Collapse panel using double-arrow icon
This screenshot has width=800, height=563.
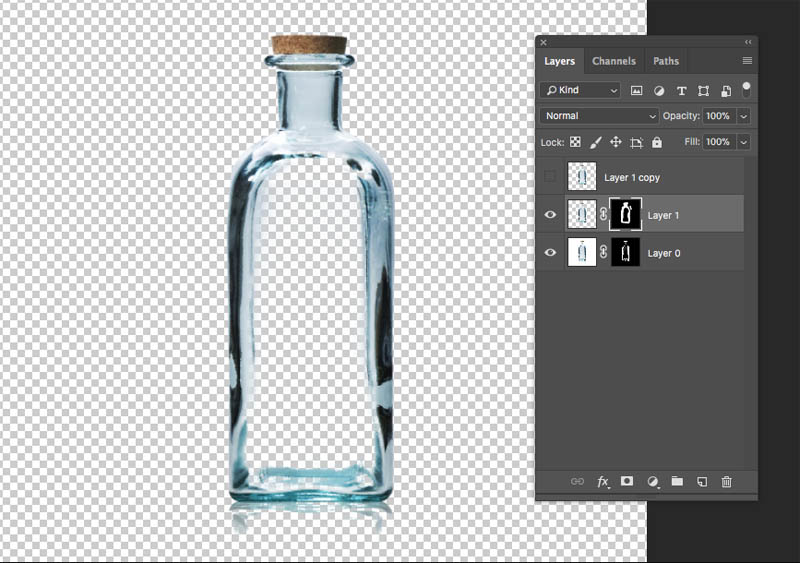coord(748,42)
